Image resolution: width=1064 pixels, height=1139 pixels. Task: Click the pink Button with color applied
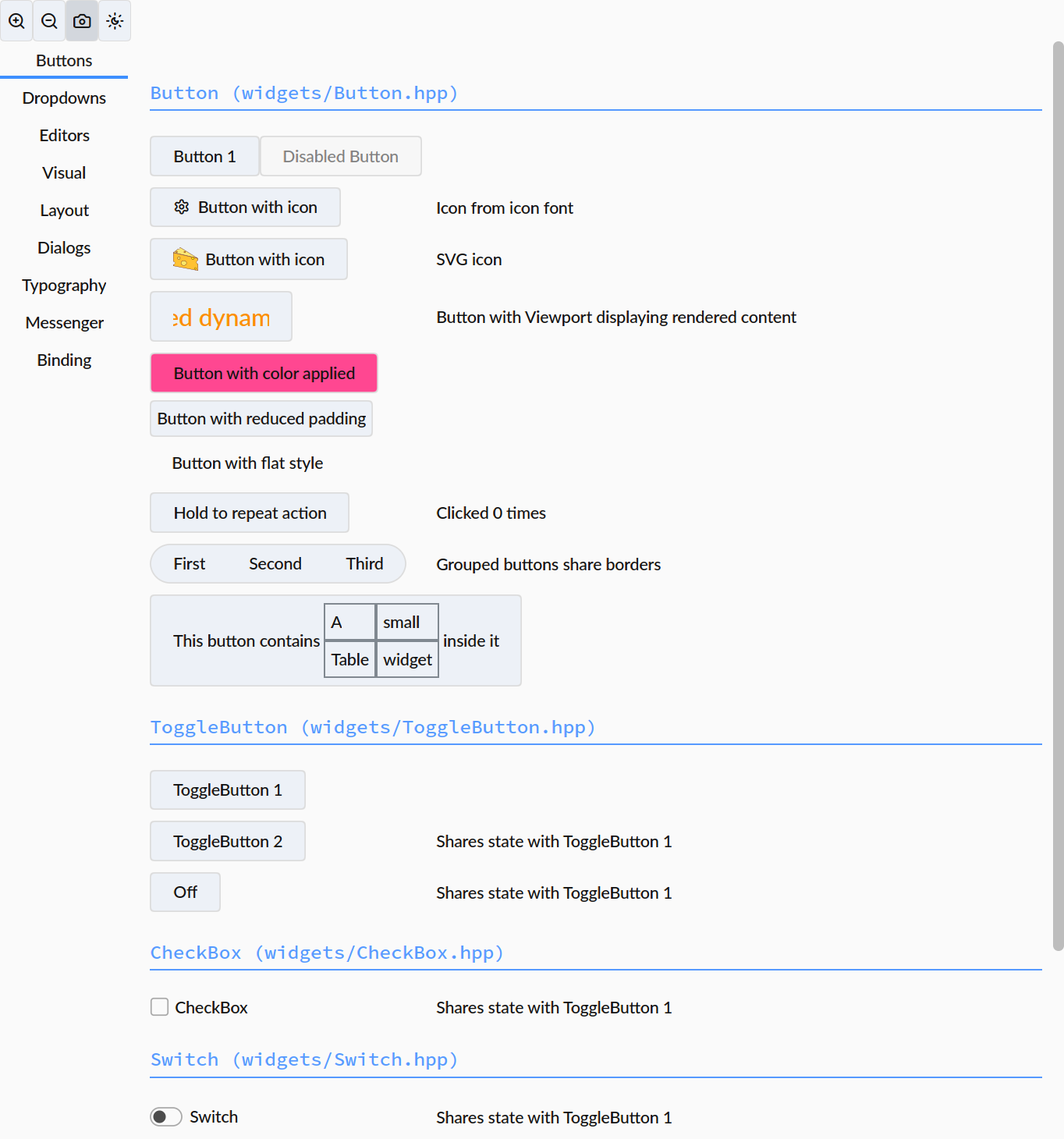(264, 373)
